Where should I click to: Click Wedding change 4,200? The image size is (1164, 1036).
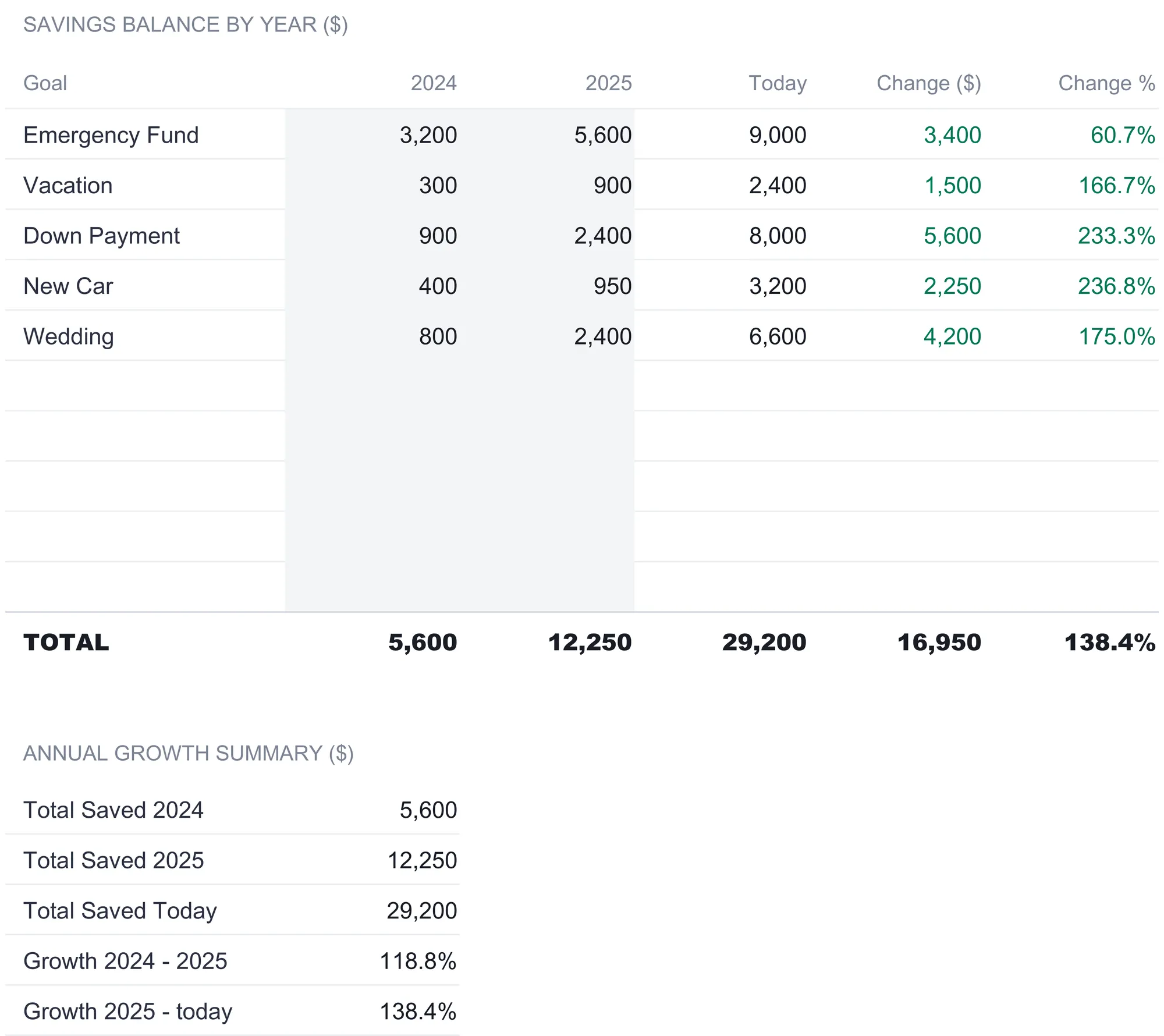point(952,336)
